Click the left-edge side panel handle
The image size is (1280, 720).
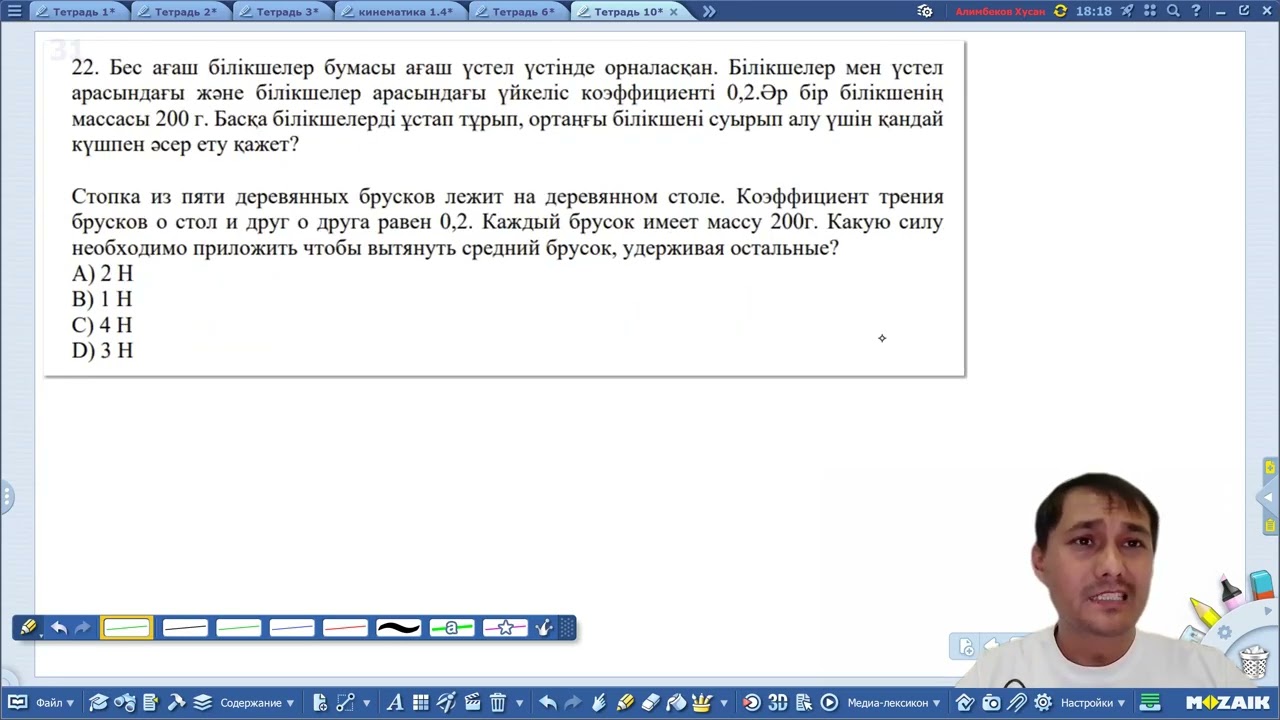tap(5, 496)
